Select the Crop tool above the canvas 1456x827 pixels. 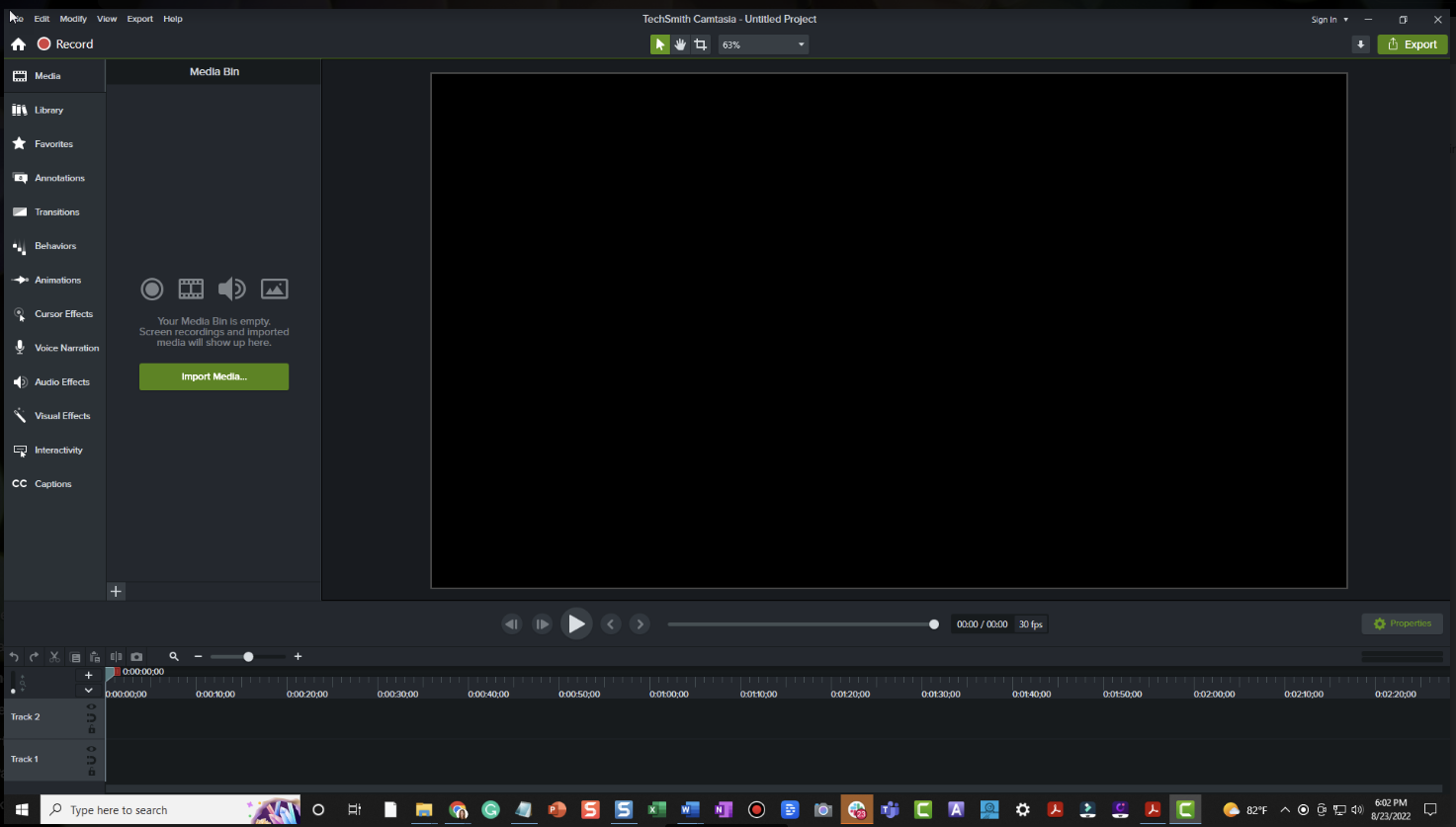[x=700, y=43]
